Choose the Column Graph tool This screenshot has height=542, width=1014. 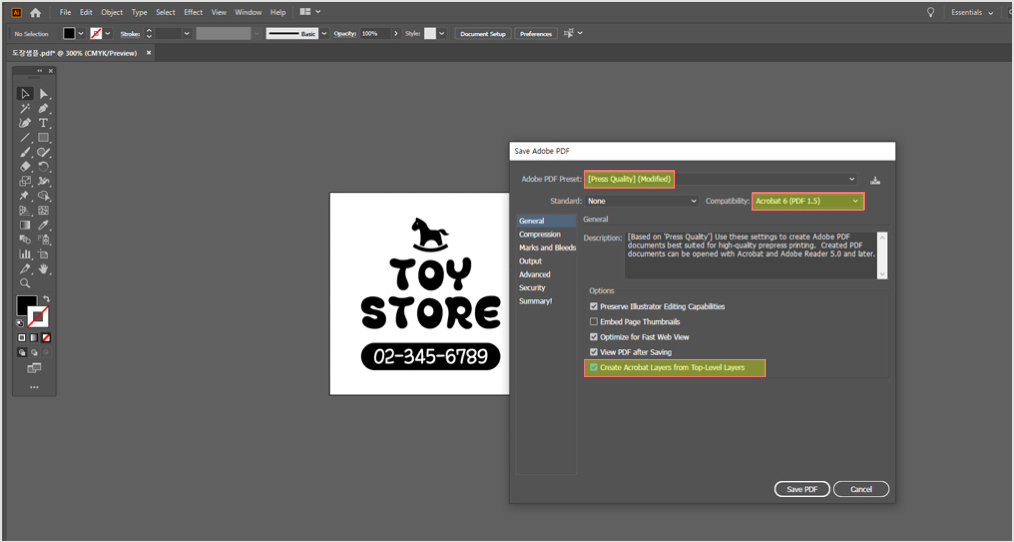tap(25, 254)
